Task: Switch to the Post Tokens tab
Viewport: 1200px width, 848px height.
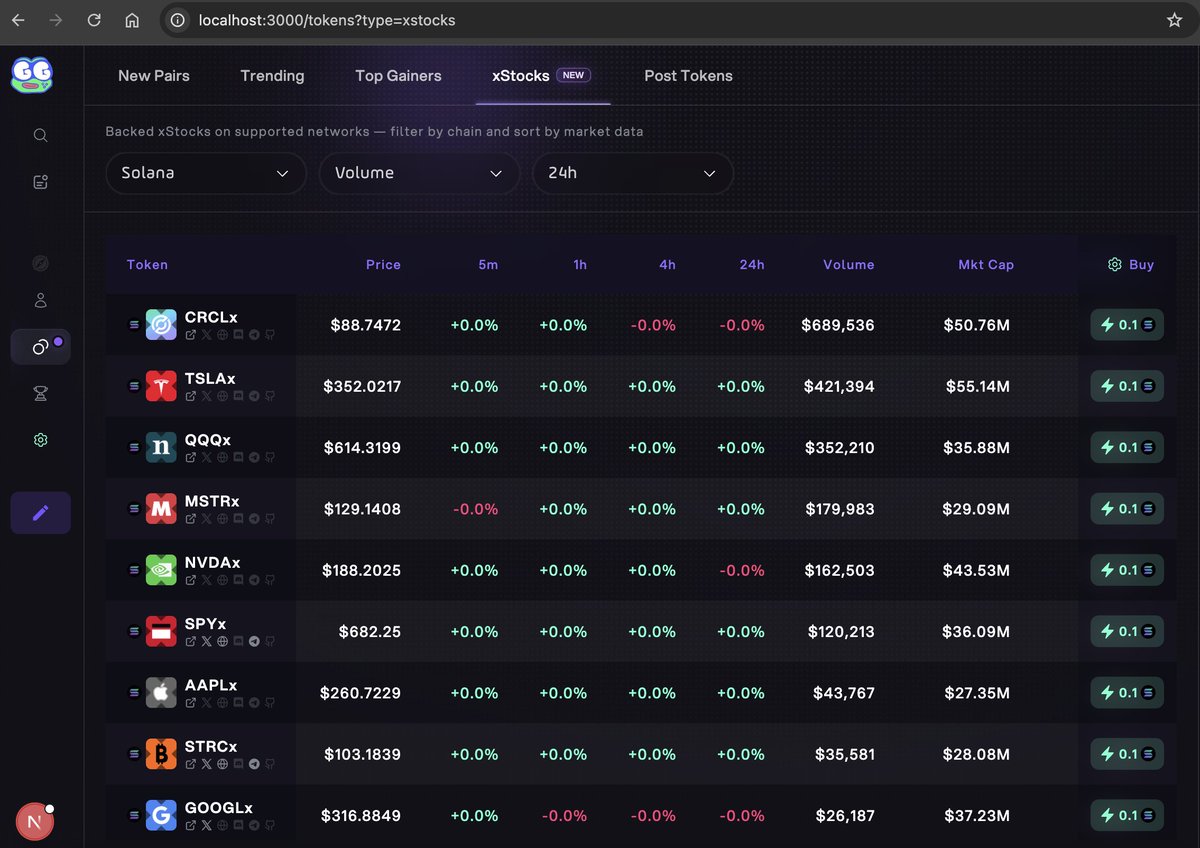Action: 688,76
